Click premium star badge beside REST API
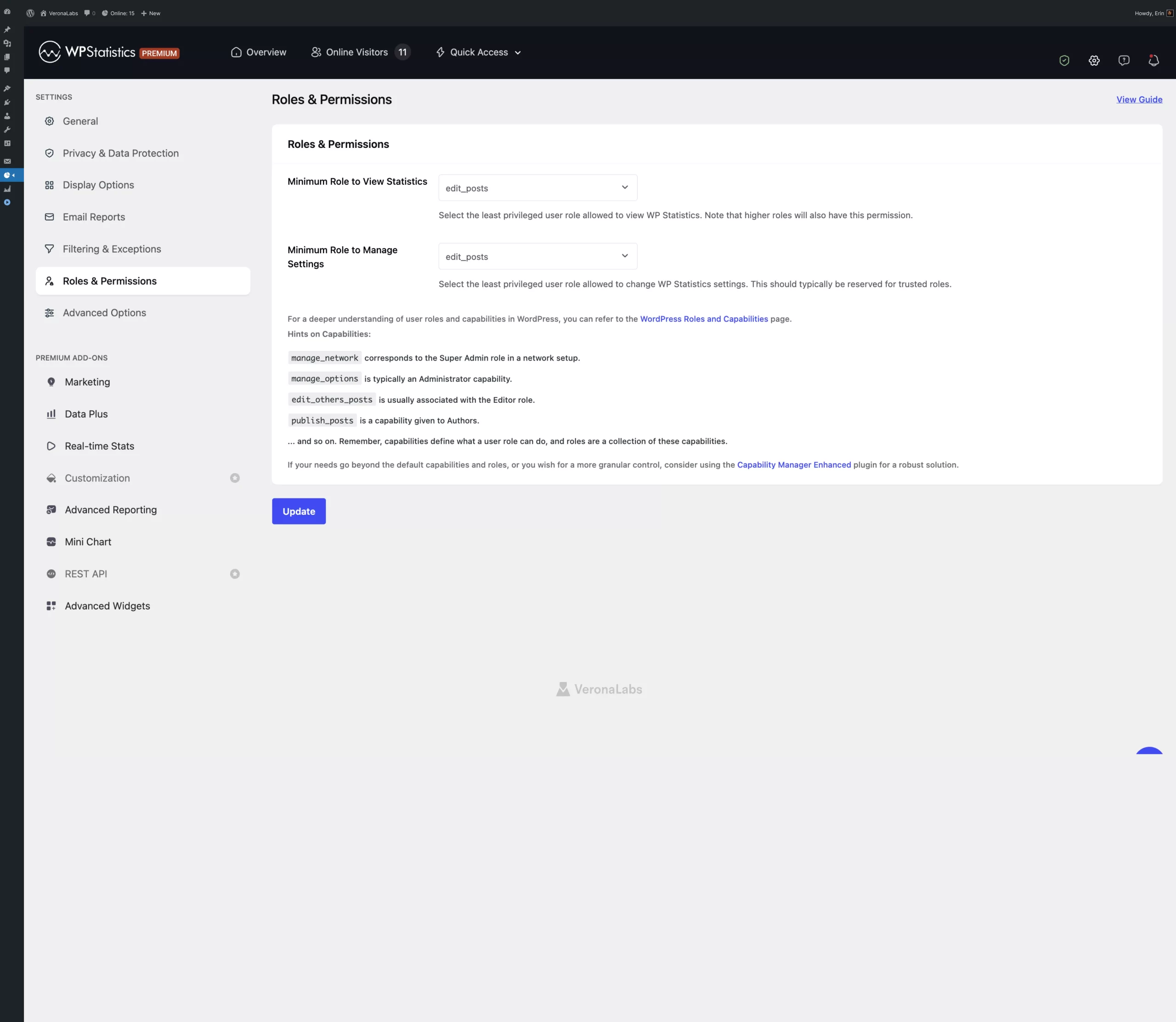Viewport: 1176px width, 1022px height. point(234,574)
